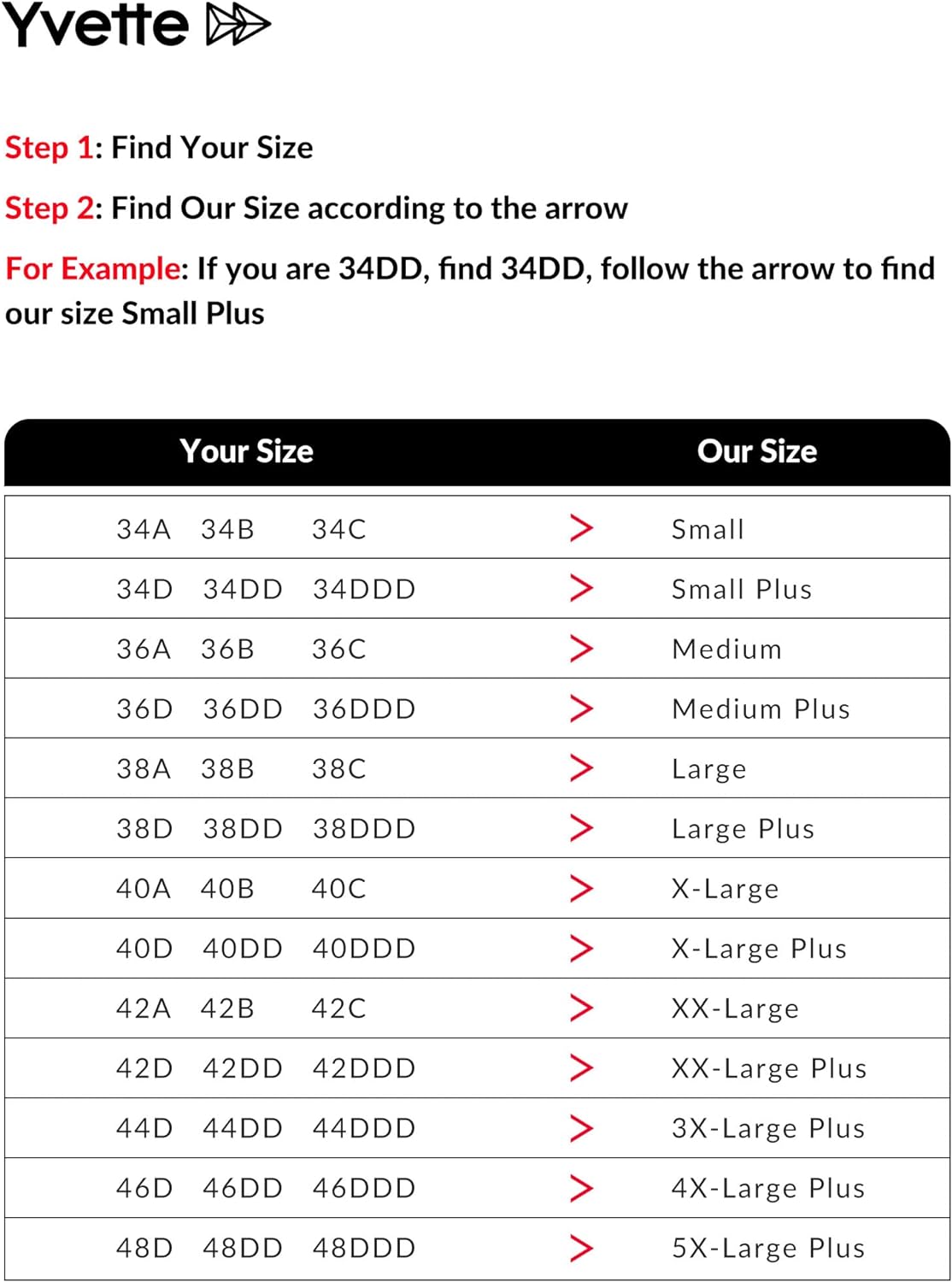Click the red arrow pointing to 5X-Large Plus

click(581, 1248)
